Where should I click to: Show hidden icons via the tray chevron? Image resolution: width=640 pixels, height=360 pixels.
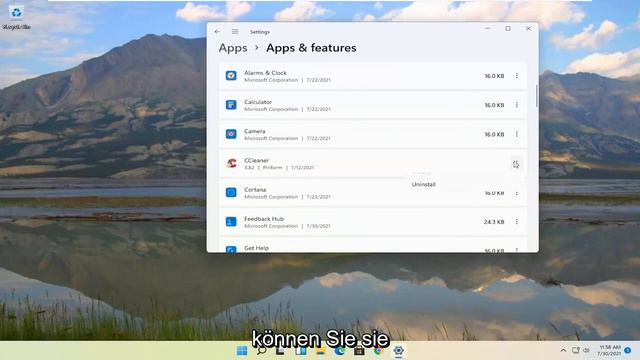[563, 350]
